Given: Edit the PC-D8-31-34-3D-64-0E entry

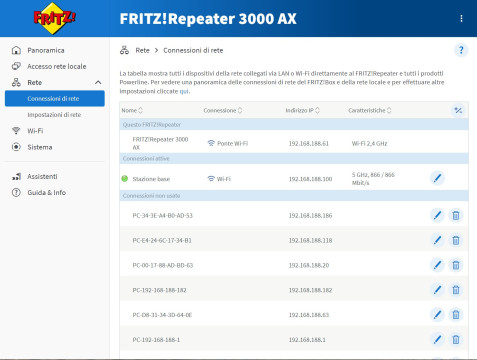Looking at the screenshot, I should 437,315.
